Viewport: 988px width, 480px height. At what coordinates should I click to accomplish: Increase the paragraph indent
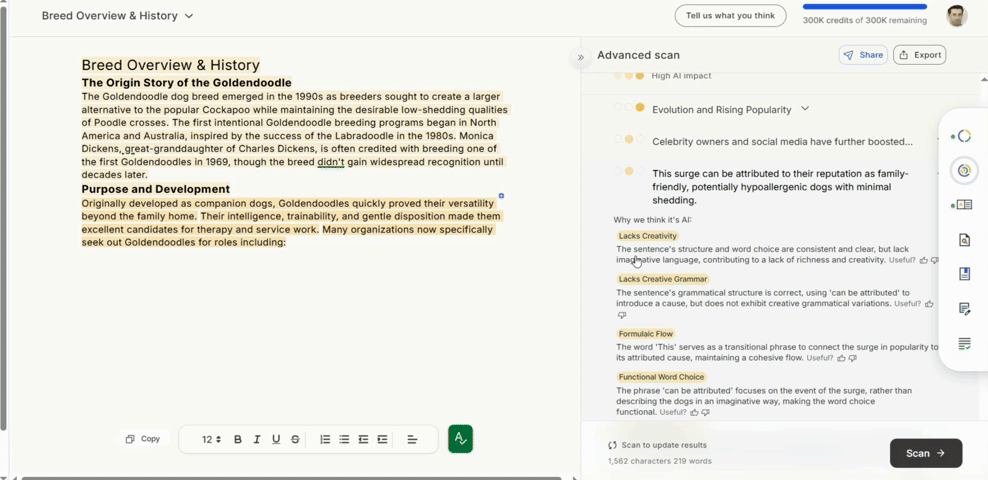click(382, 440)
